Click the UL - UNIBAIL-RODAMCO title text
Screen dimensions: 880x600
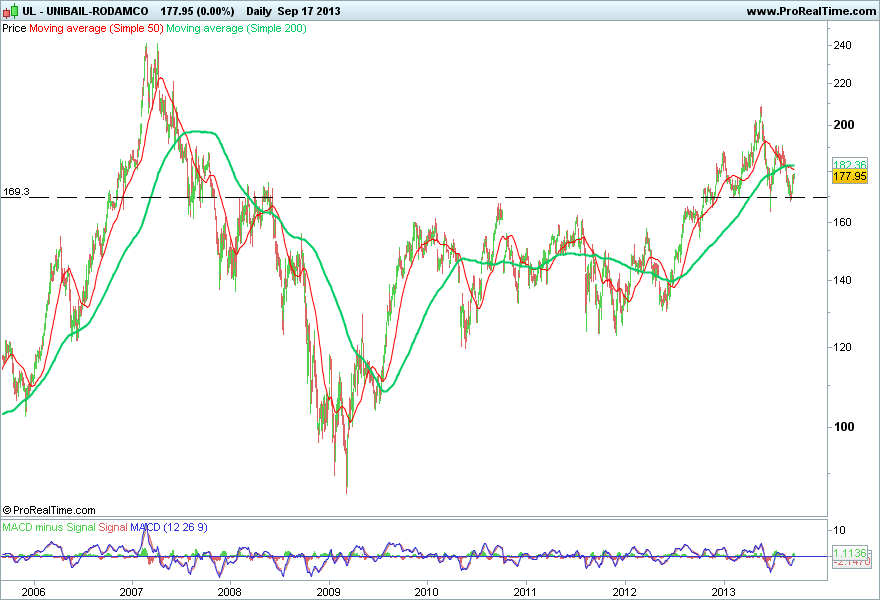[85, 11]
